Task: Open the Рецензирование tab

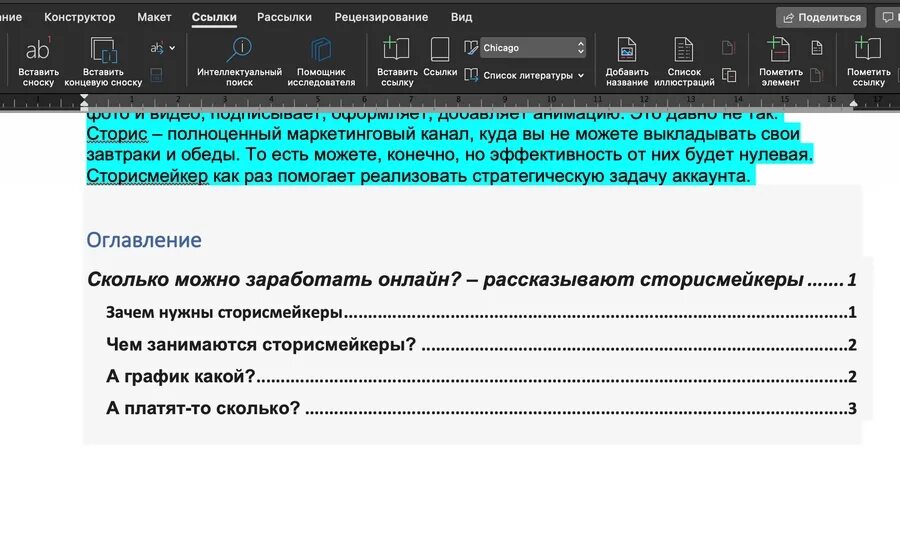Action: pos(381,17)
